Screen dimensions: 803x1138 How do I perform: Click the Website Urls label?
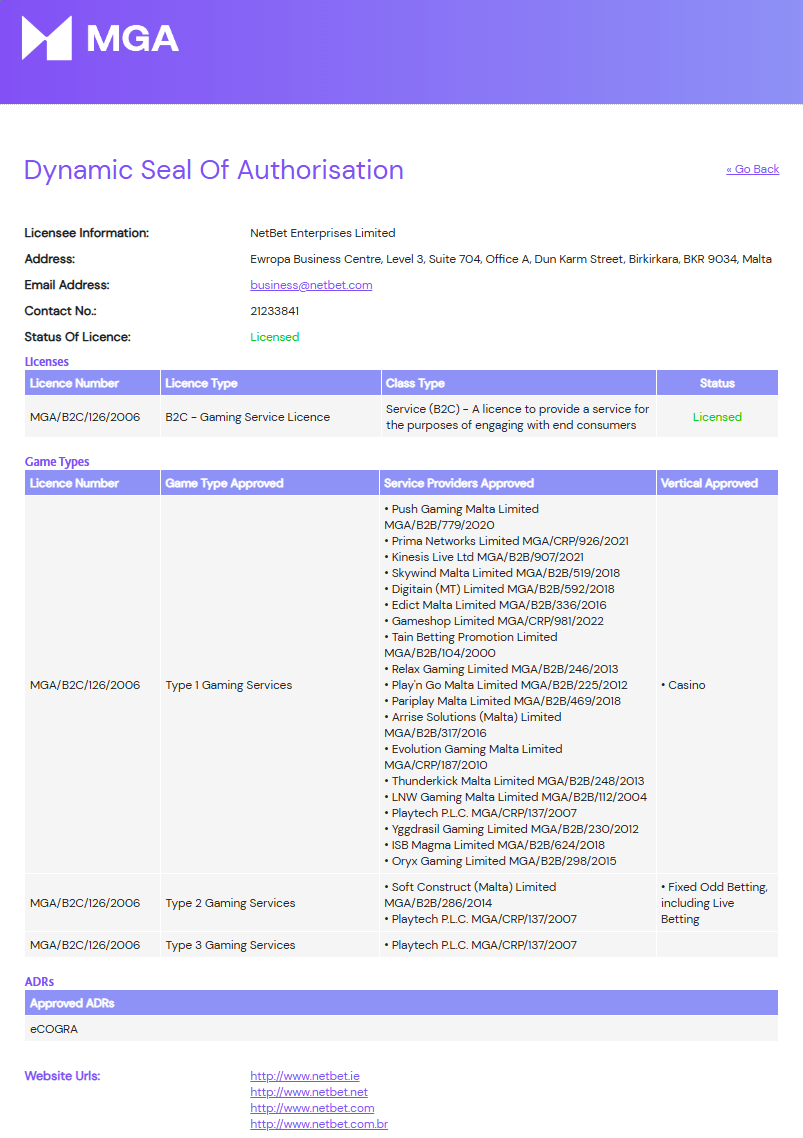click(x=62, y=1076)
